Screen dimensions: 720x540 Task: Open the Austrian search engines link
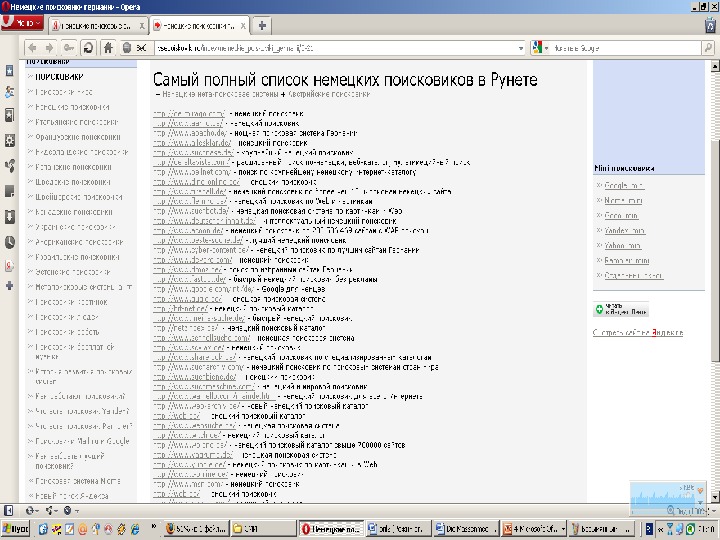tap(329, 94)
